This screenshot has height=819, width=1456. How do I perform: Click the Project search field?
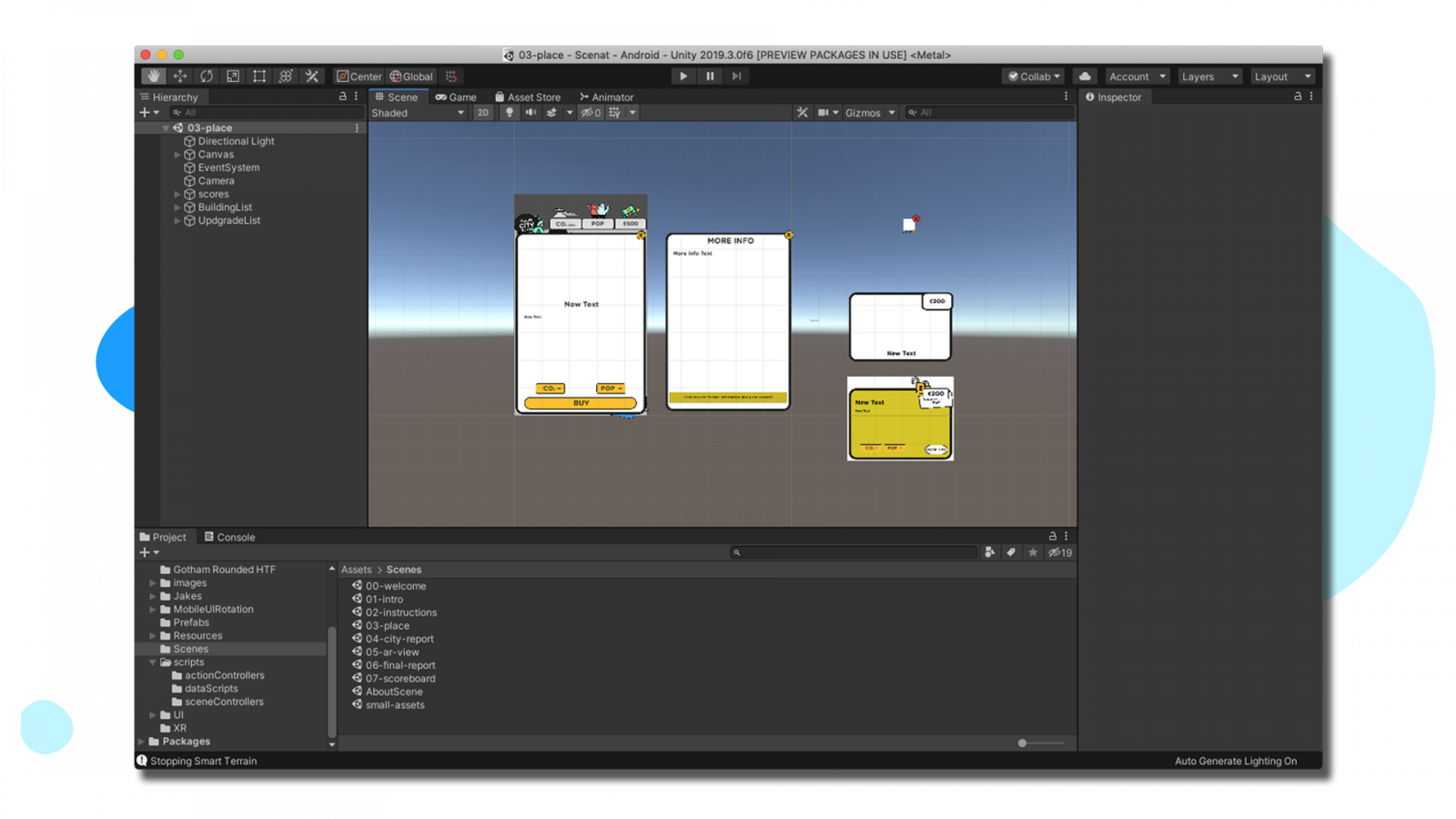pyautogui.click(x=854, y=552)
